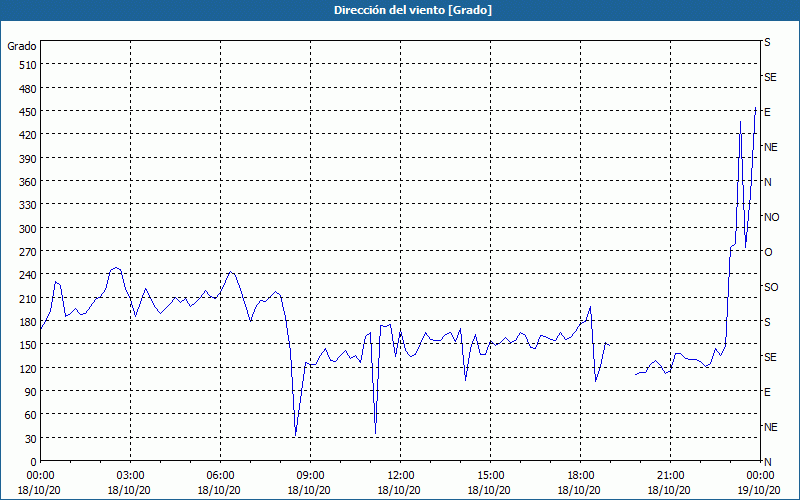
Task: Click the NO compass label
Action: coord(771,217)
